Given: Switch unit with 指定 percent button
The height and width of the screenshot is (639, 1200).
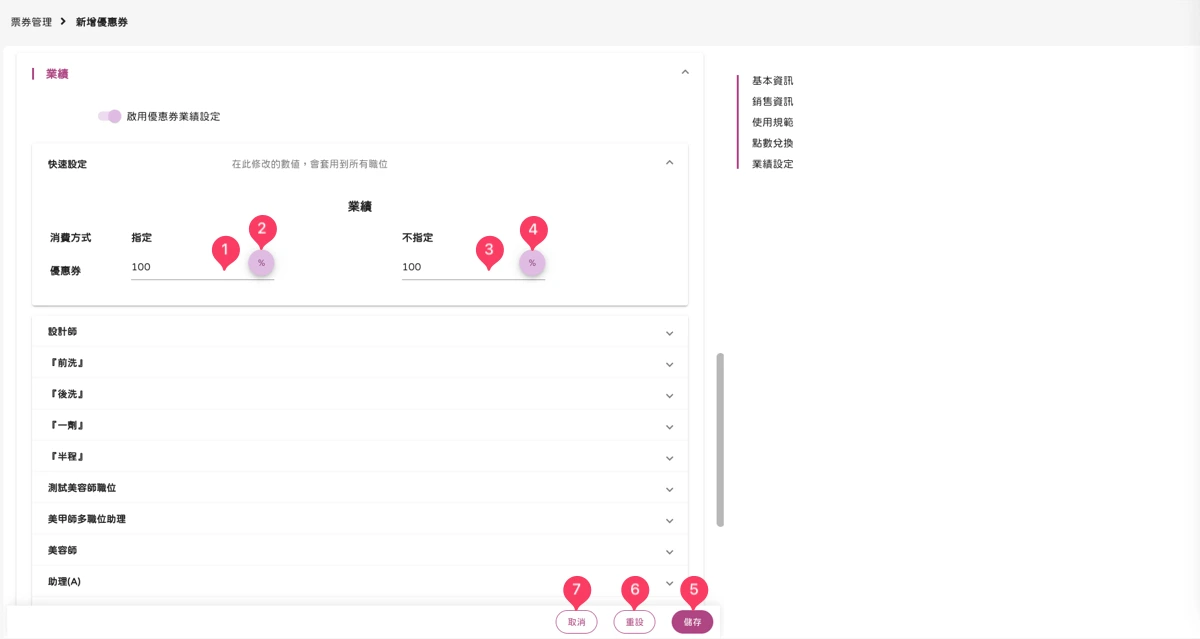Looking at the screenshot, I should click(261, 264).
